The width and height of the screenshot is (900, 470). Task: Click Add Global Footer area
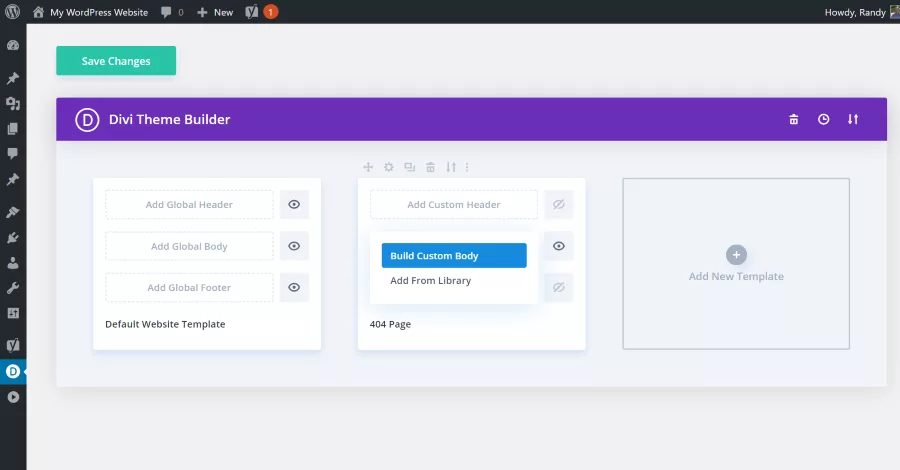click(x=189, y=288)
